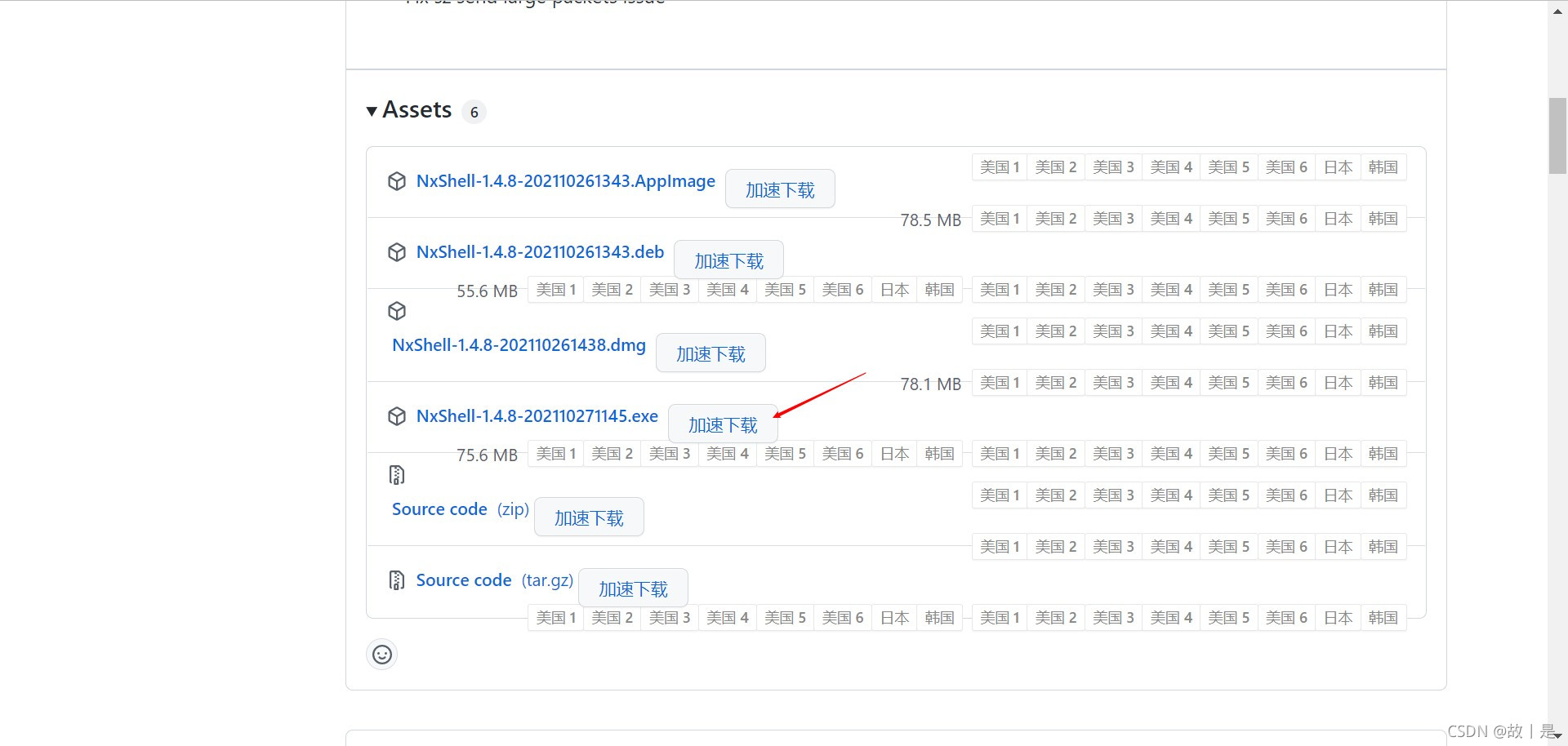Select 日本 mirror in the 78.5 MB row

click(1339, 219)
